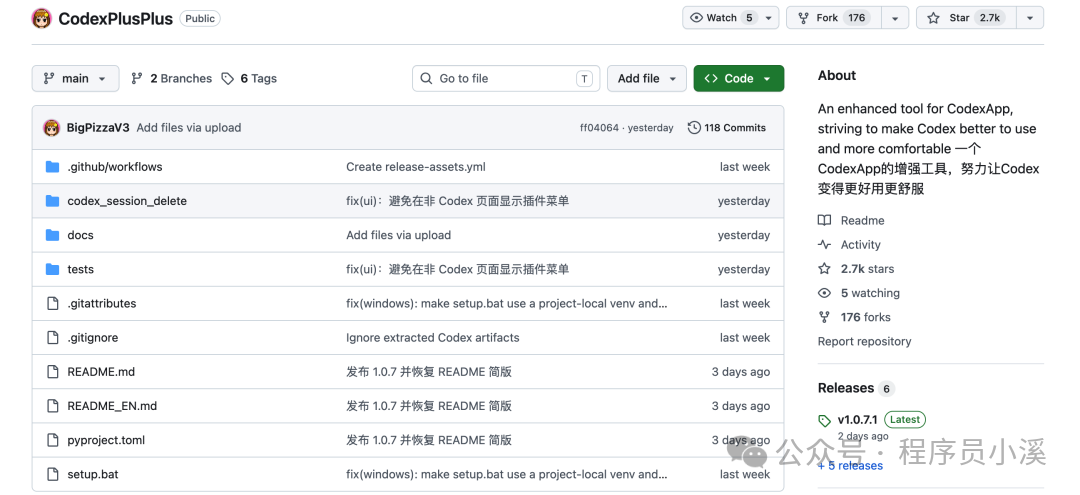Open the BigPizzaV3 author link
The width and height of the screenshot is (1080, 495).
pyautogui.click(x=98, y=127)
